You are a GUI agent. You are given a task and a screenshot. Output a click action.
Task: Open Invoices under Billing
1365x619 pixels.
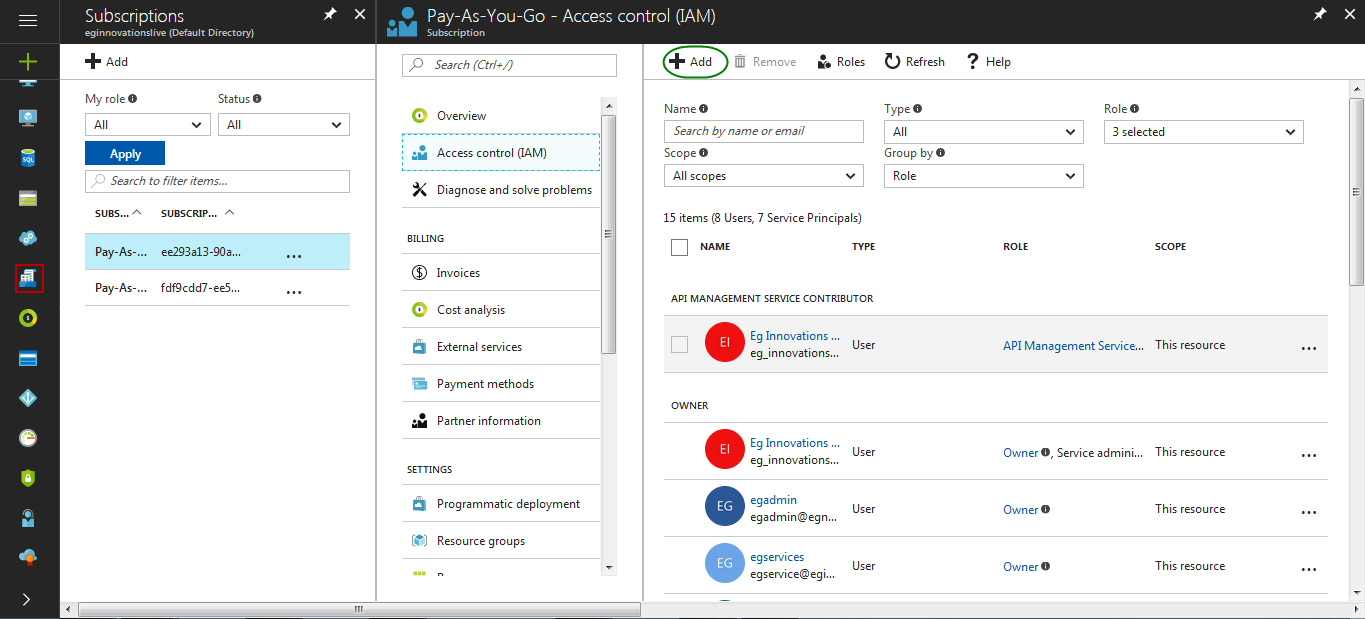pyautogui.click(x=501, y=273)
